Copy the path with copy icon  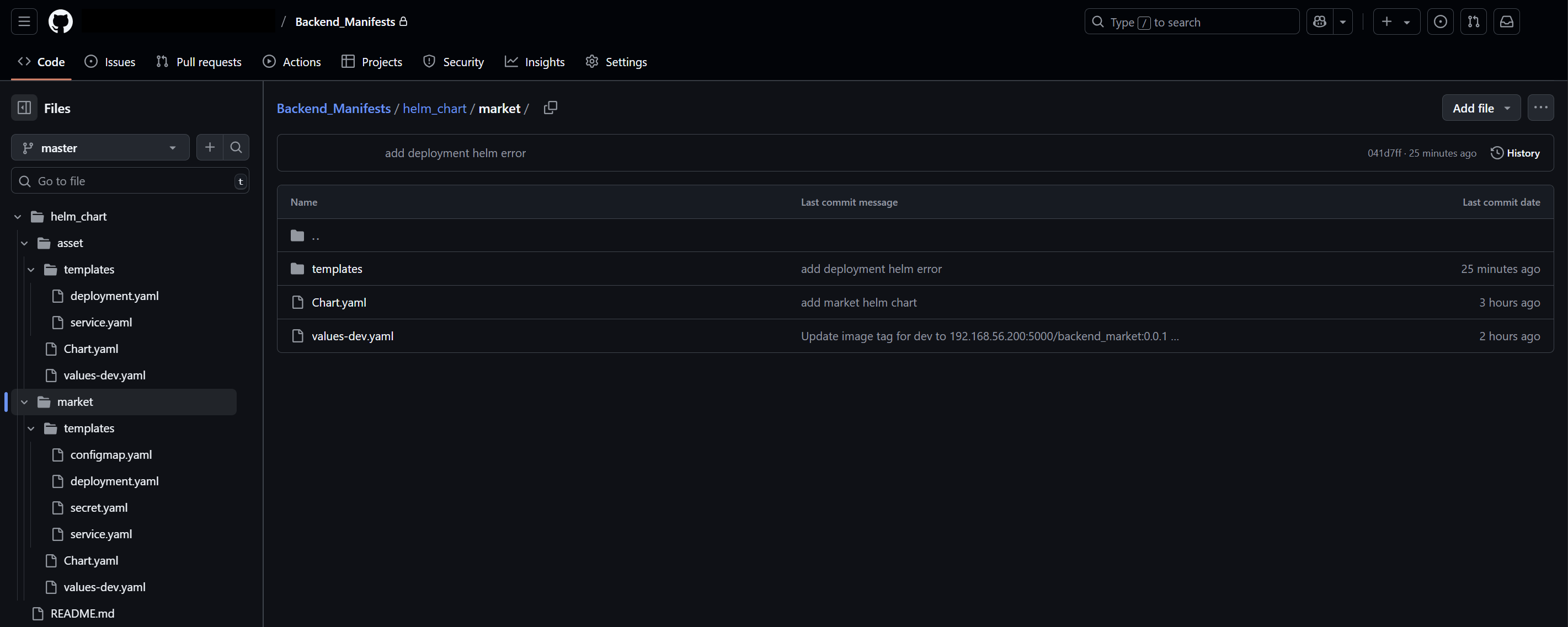550,108
